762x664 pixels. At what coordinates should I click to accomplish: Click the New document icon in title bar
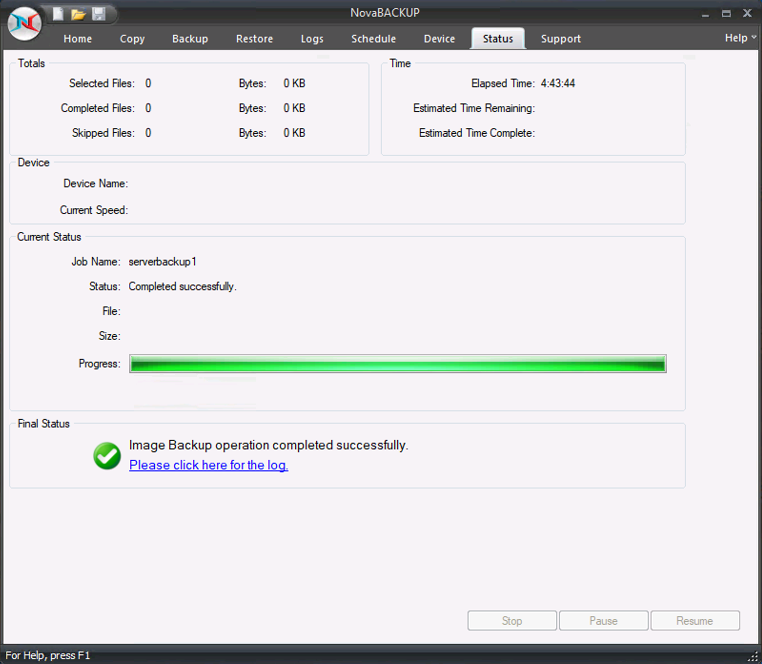pyautogui.click(x=58, y=14)
